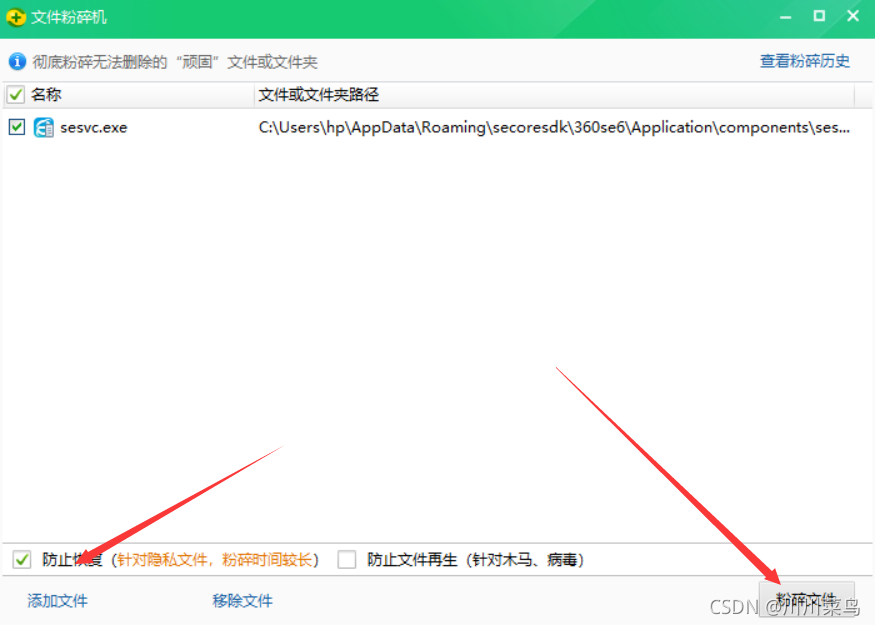Sort by the 名称 column header
Viewport: 875px width, 625px height.
tap(129, 94)
